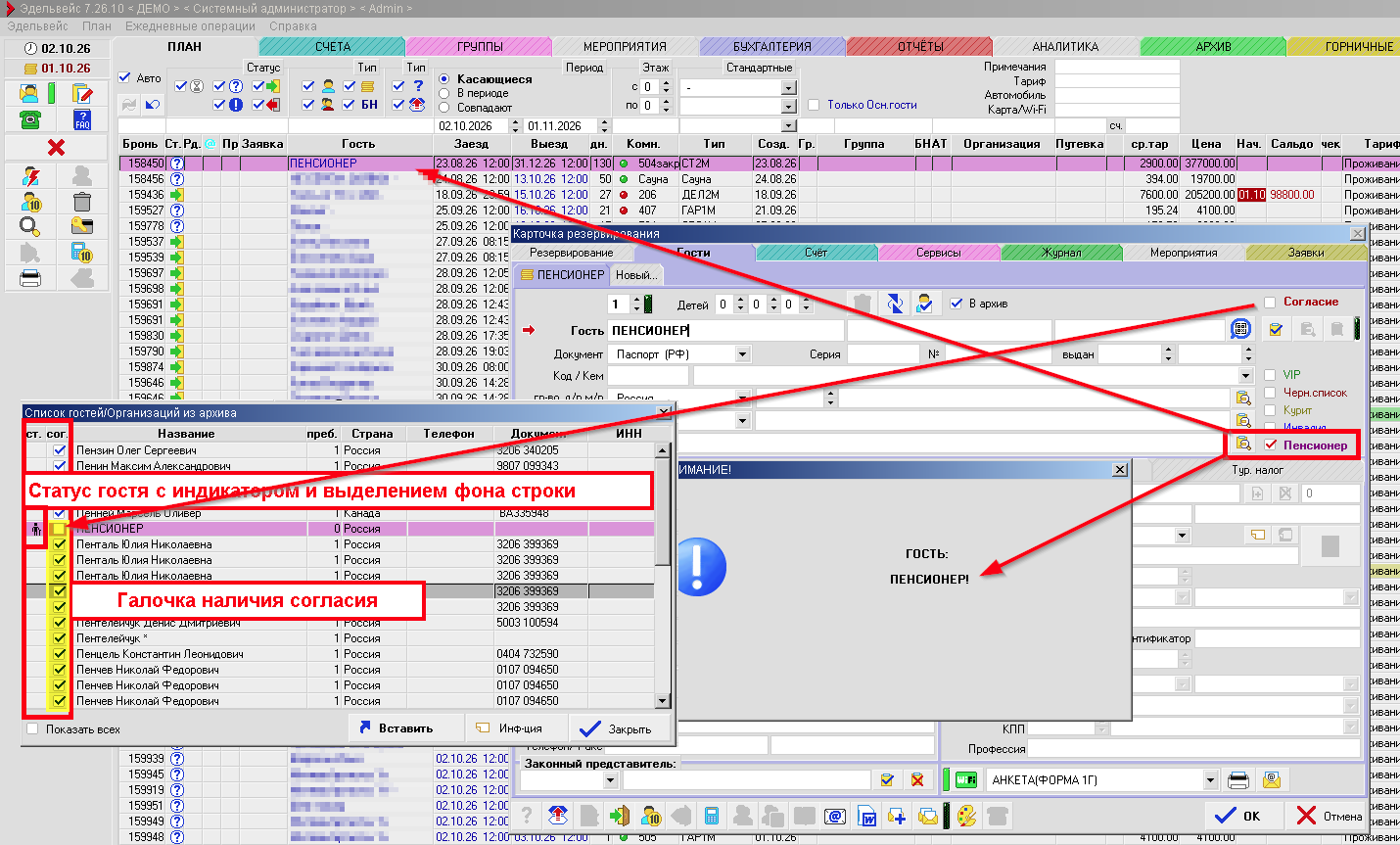Click the Гость name input field
1400x845 pixels.
tap(725, 330)
